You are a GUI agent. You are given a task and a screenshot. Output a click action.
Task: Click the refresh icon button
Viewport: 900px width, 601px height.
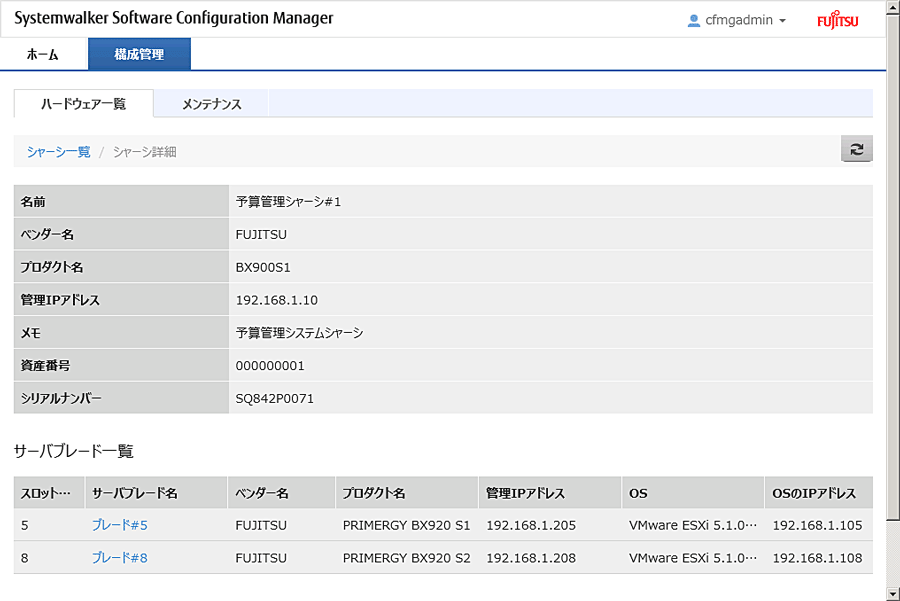856,149
